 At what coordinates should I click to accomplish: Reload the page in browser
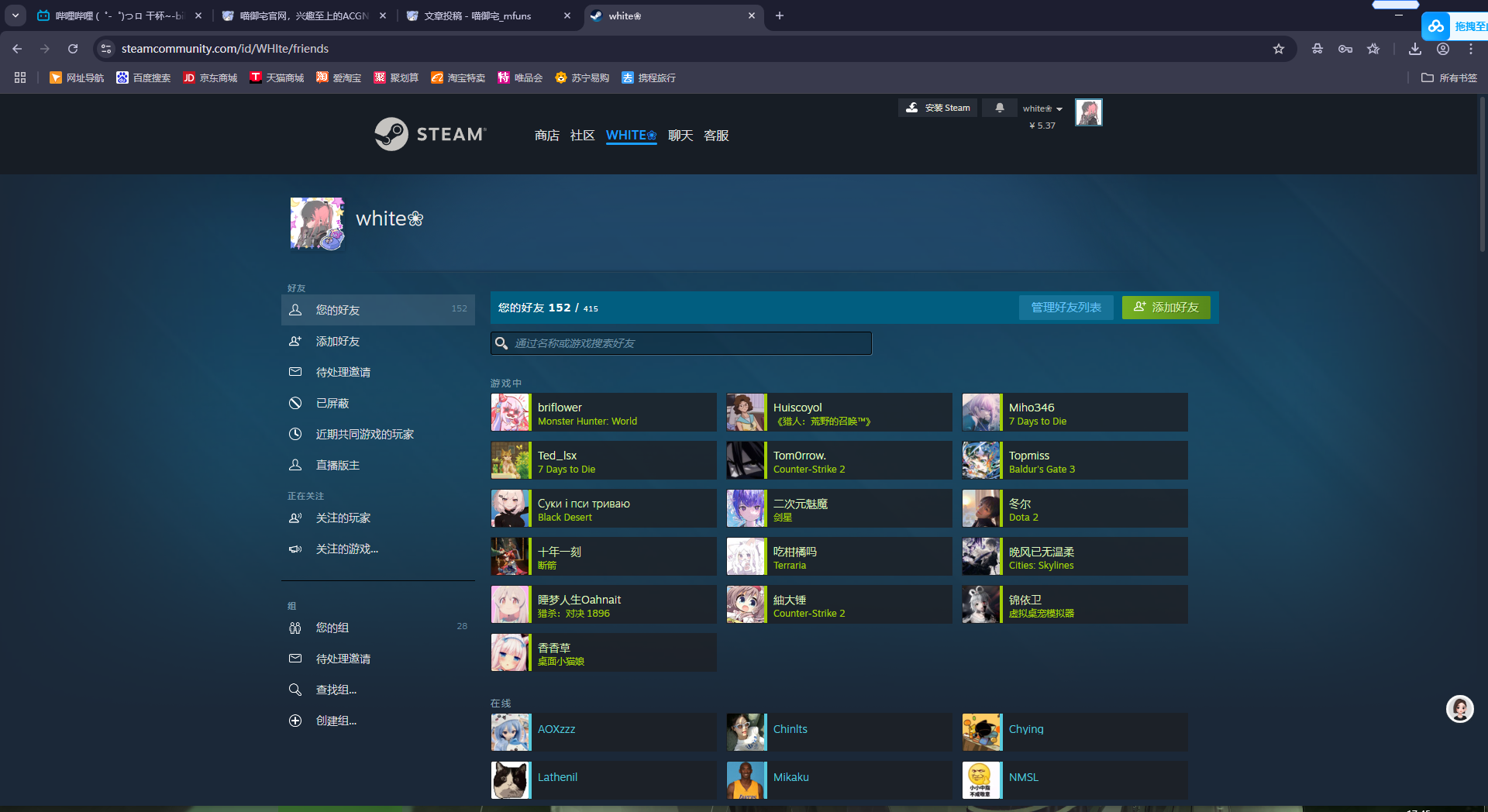pos(73,49)
